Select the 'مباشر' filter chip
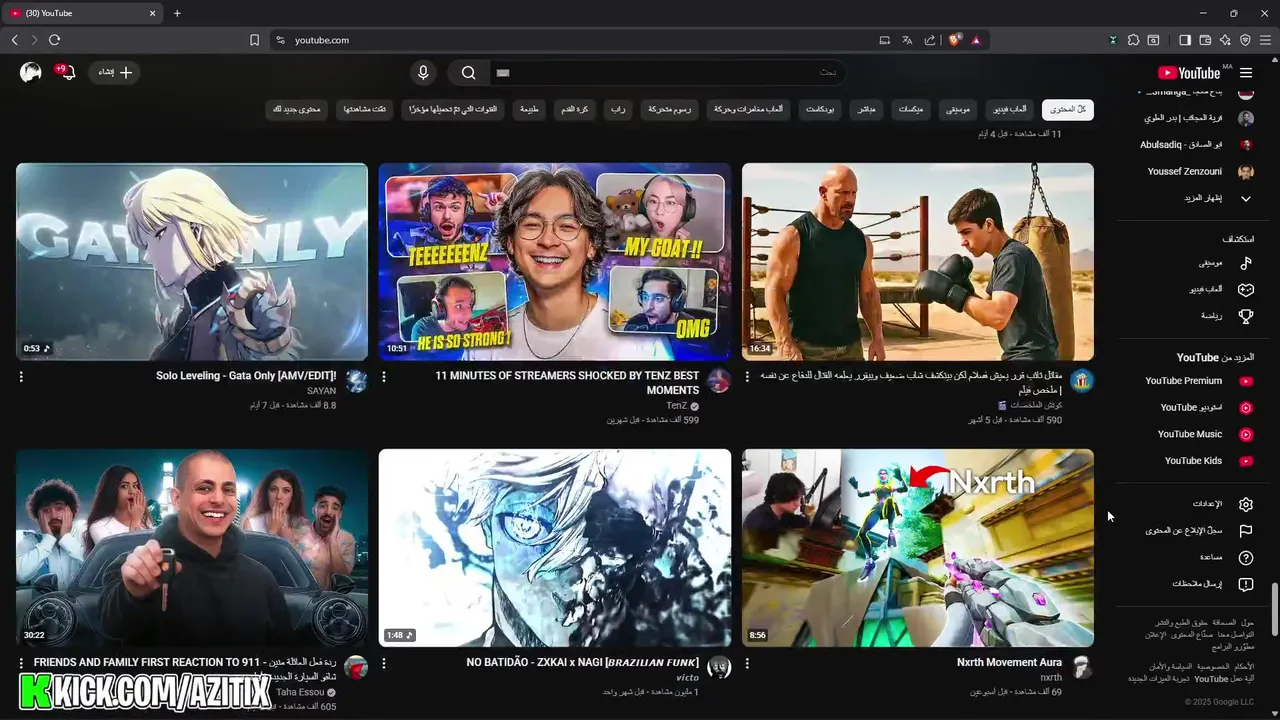1280x720 pixels. click(x=868, y=109)
